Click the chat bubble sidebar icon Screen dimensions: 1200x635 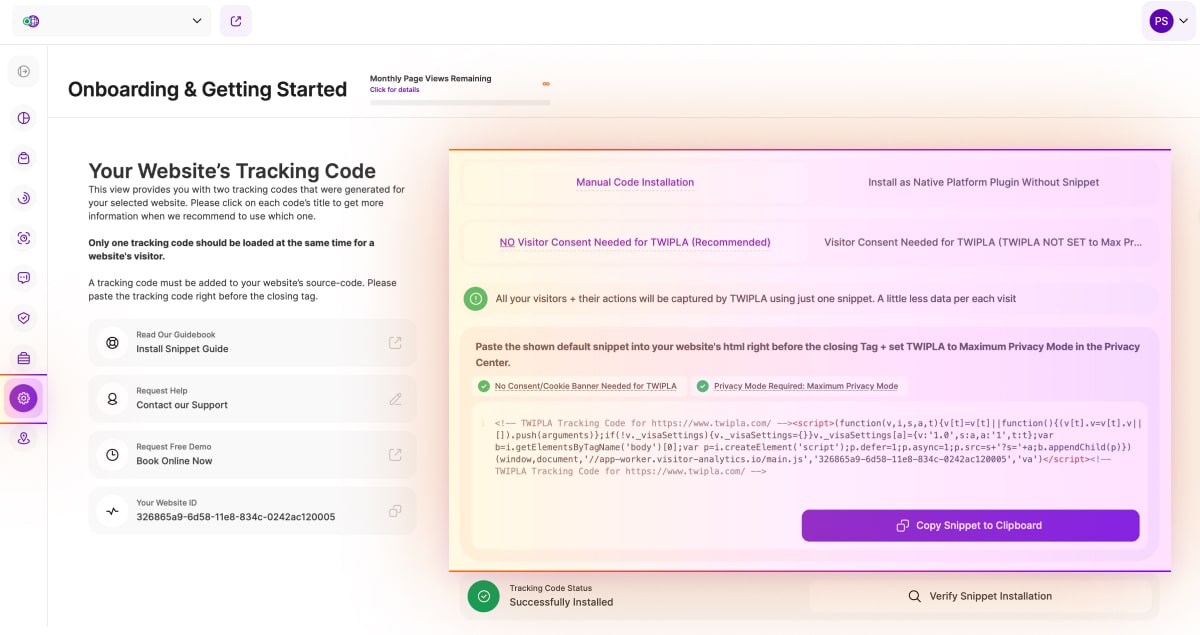24,278
